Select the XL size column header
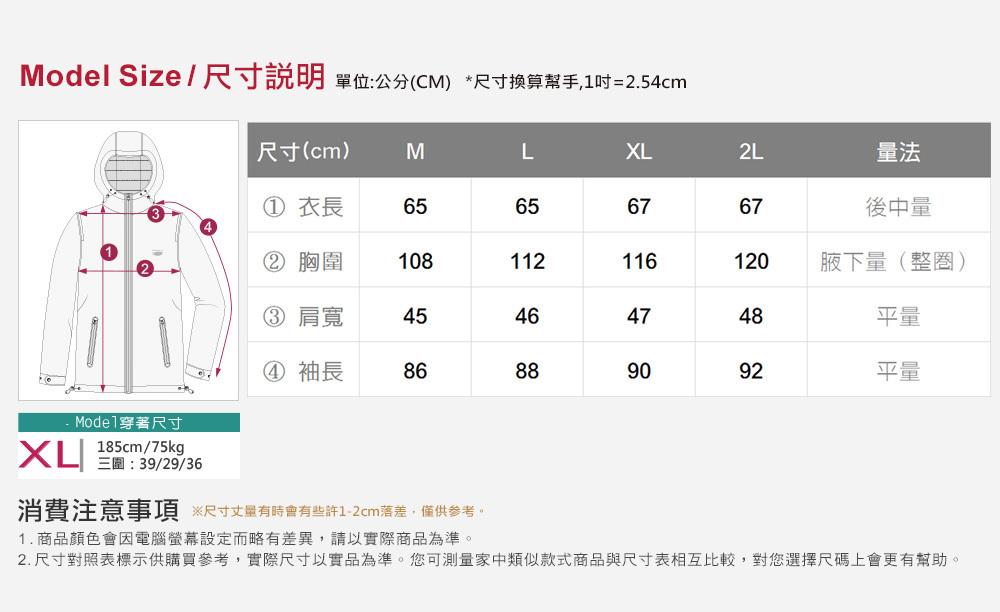1000x612 pixels. pyautogui.click(x=639, y=151)
